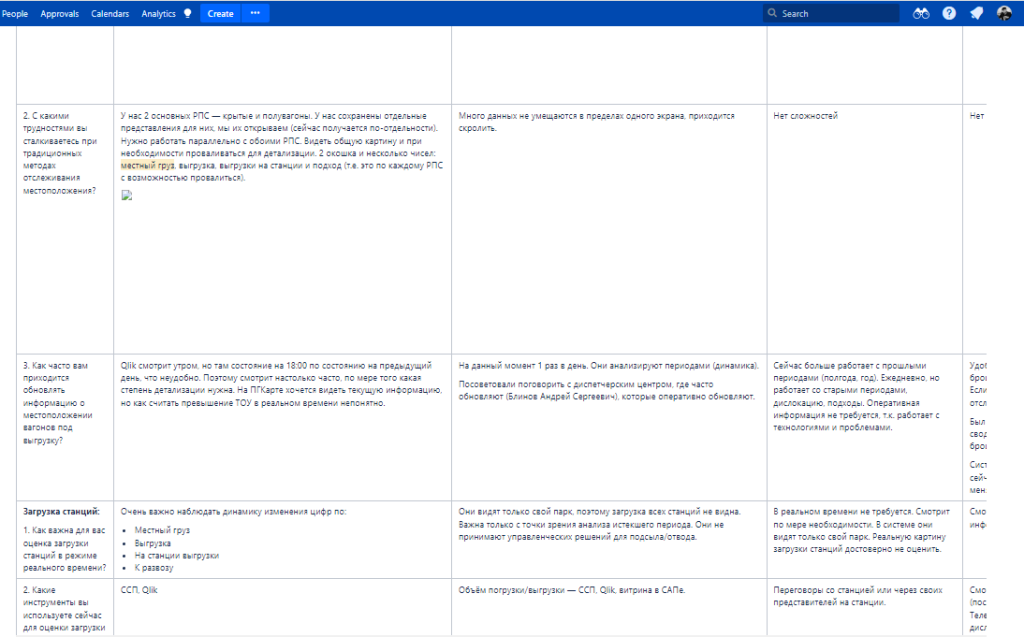The width and height of the screenshot is (1024, 637).
Task: Click the lightbulb icon beside Analytics
Action: [x=187, y=14]
